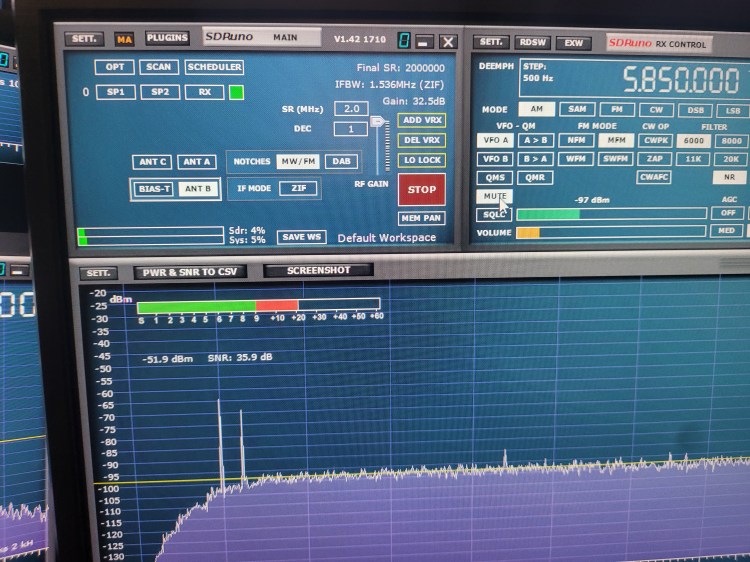Open MEM PAN
The width and height of the screenshot is (750, 562).
pos(421,218)
